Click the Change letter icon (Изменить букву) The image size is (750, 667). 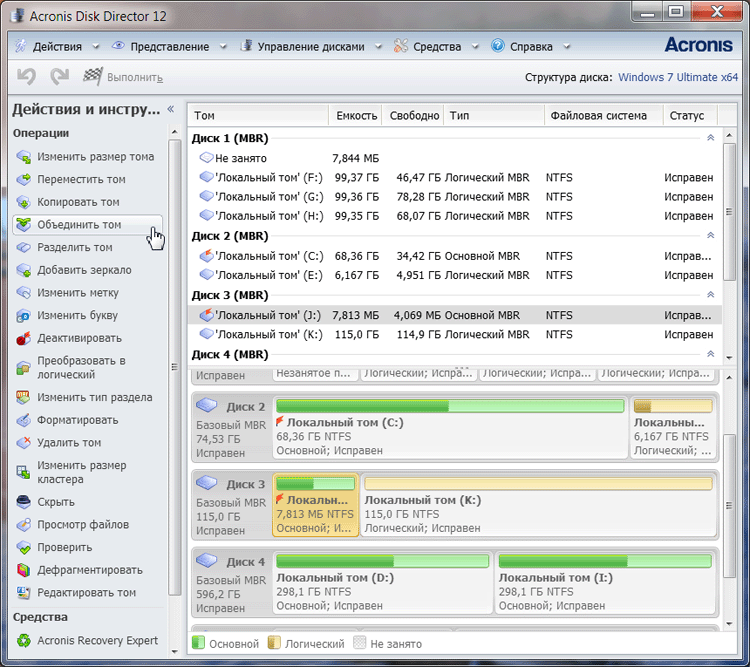click(23, 315)
